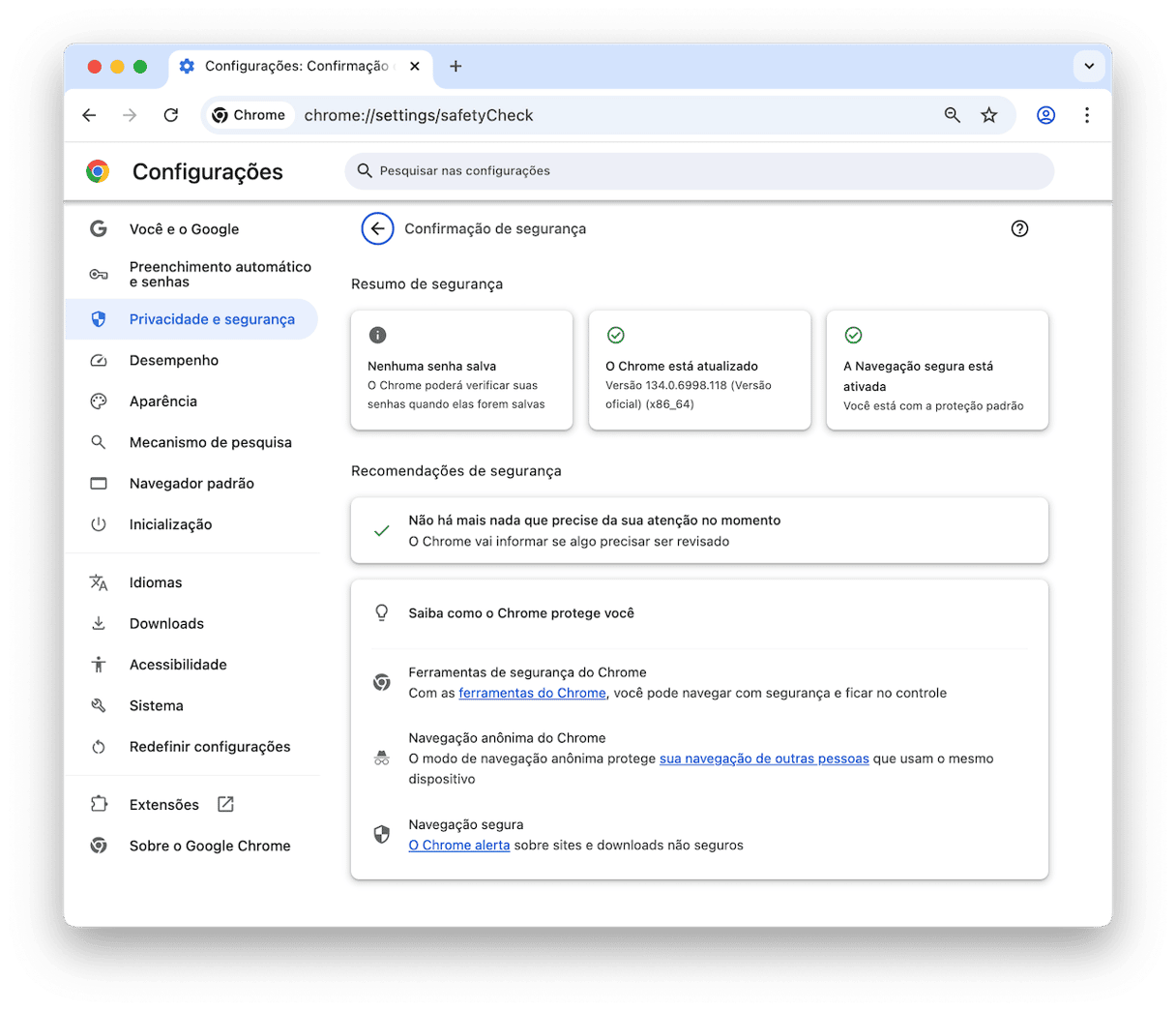Open the Navegação segura está ativada card
This screenshot has width=1176, height=1011.
tap(938, 370)
